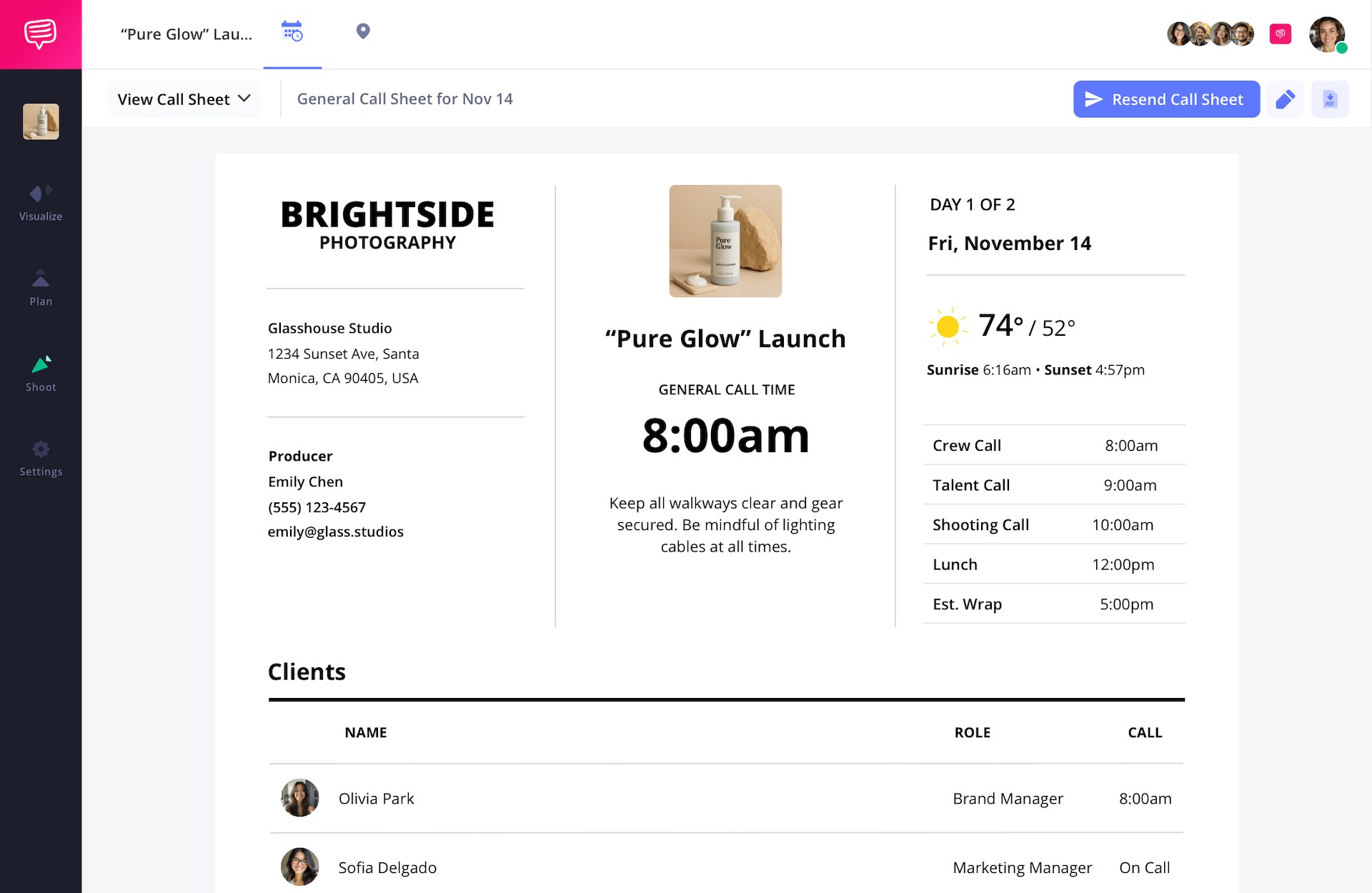Click the pencil edit icon
Viewport: 1372px width, 893px height.
tap(1285, 99)
